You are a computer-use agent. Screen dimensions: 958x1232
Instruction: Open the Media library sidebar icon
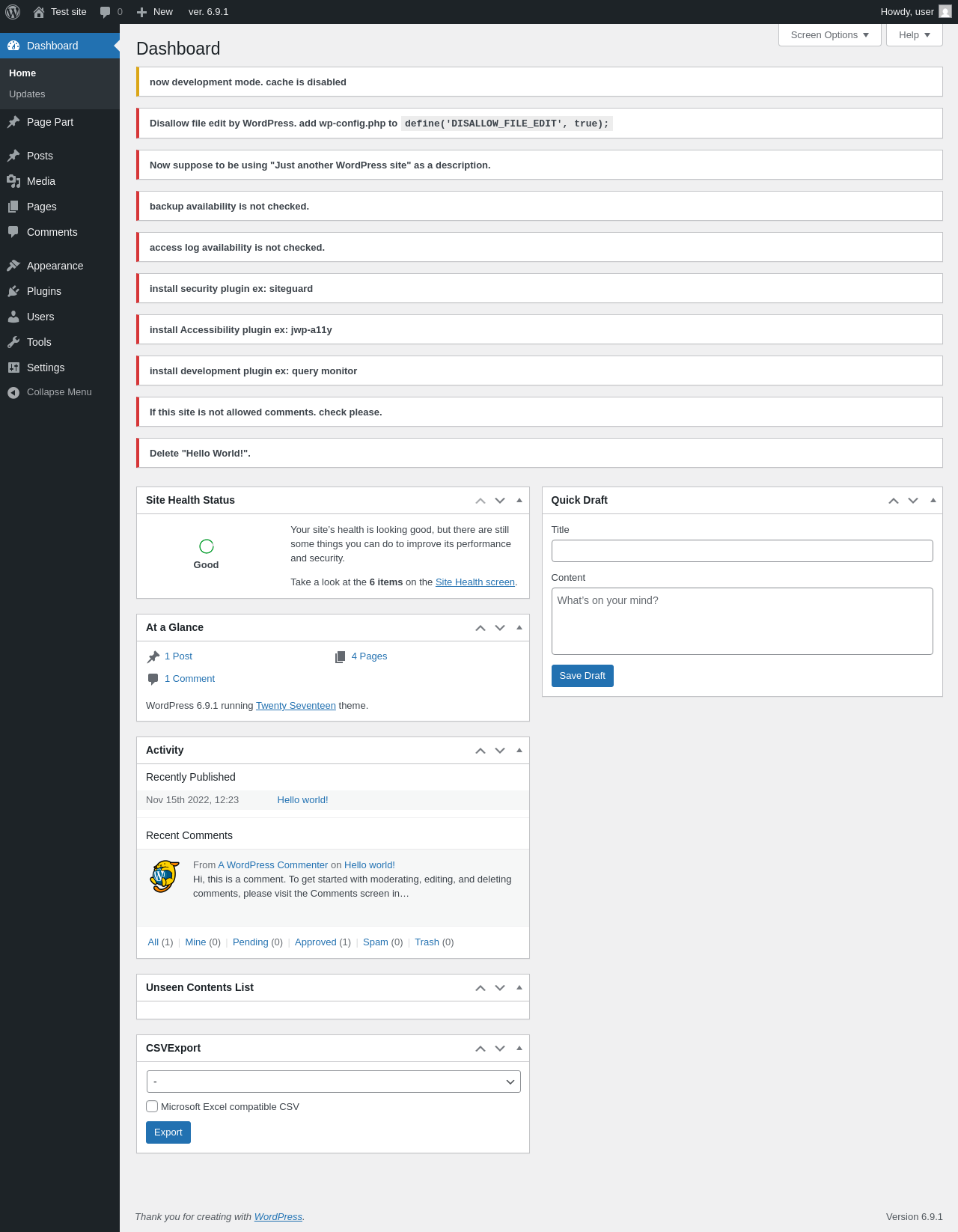tap(13, 181)
